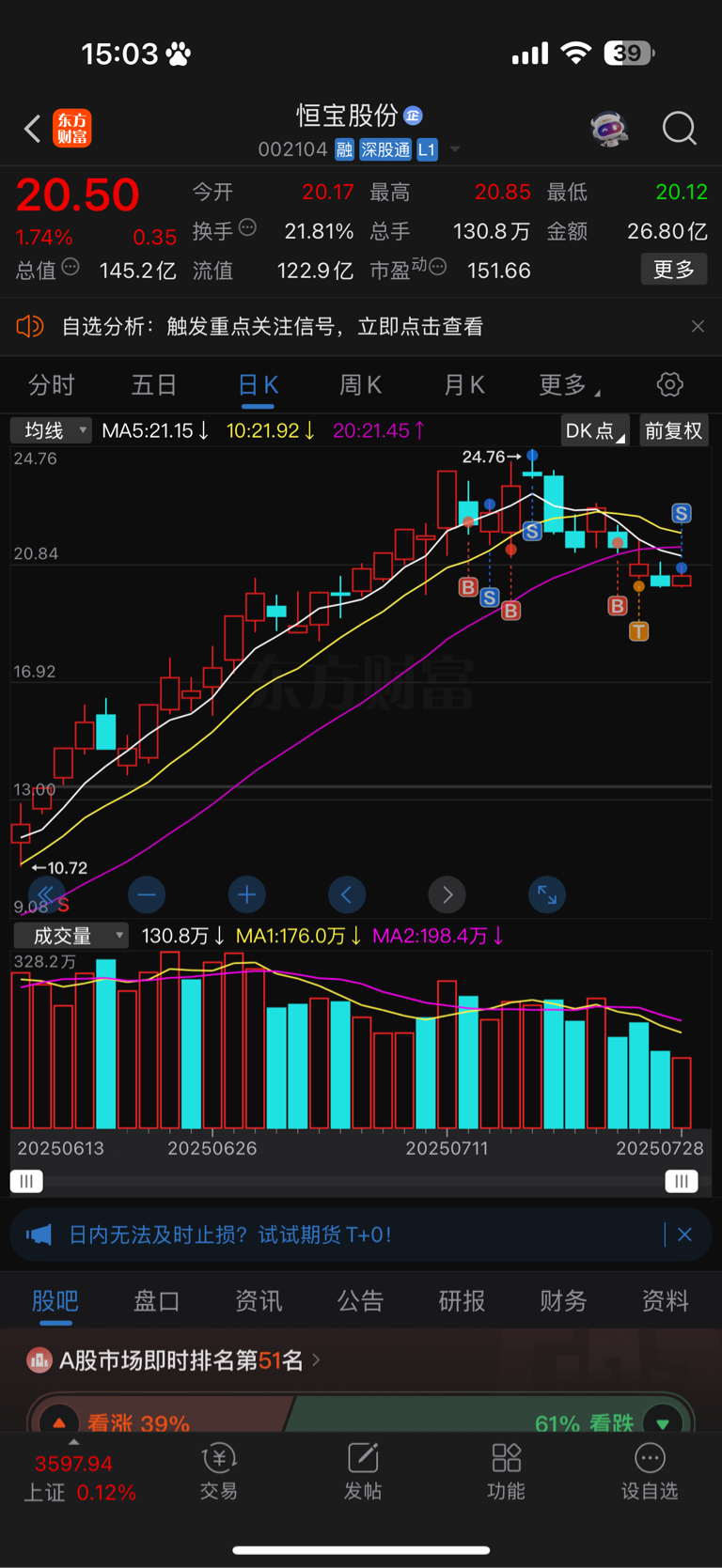This screenshot has height=1568, width=722.
Task: Switch to 研报 tab
Action: (462, 1300)
